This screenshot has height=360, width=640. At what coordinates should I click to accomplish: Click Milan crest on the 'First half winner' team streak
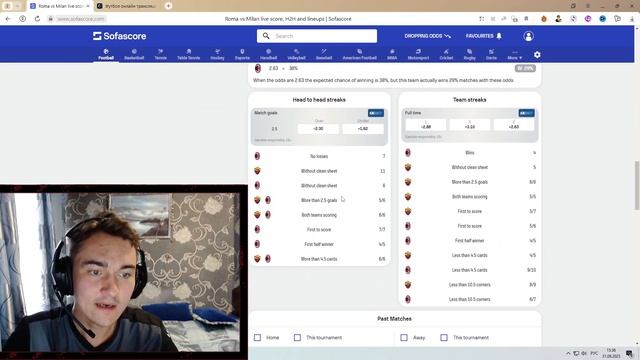(408, 241)
